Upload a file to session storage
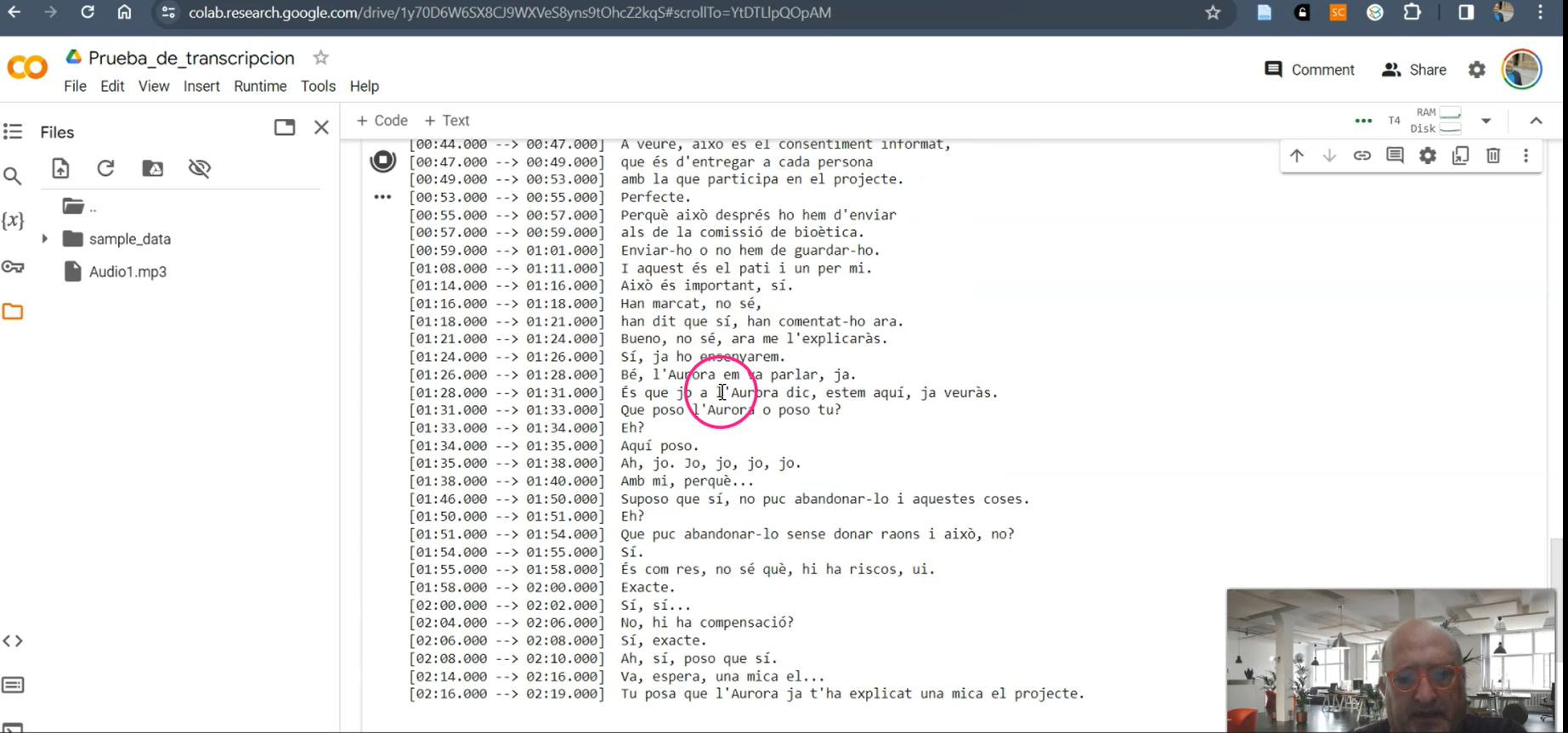This screenshot has height=733, width=1568. 60,168
